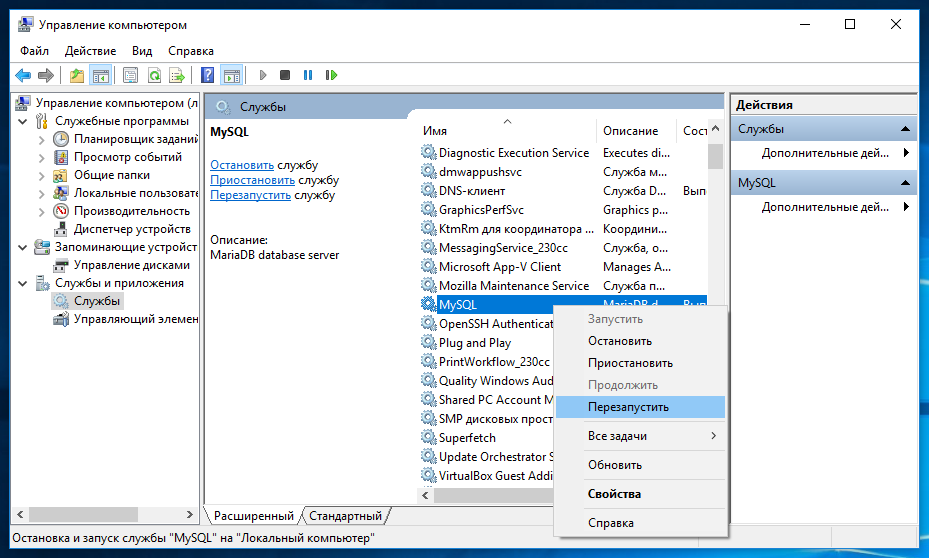929x558 pixels.
Task: Choose Приостановить in context menu
Action: (x=640, y=363)
